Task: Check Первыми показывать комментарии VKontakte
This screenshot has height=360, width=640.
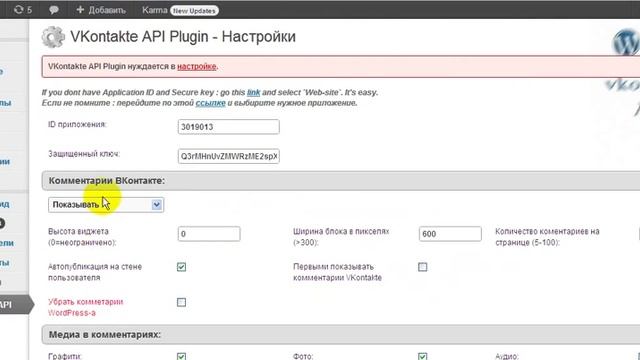Action: tap(423, 267)
